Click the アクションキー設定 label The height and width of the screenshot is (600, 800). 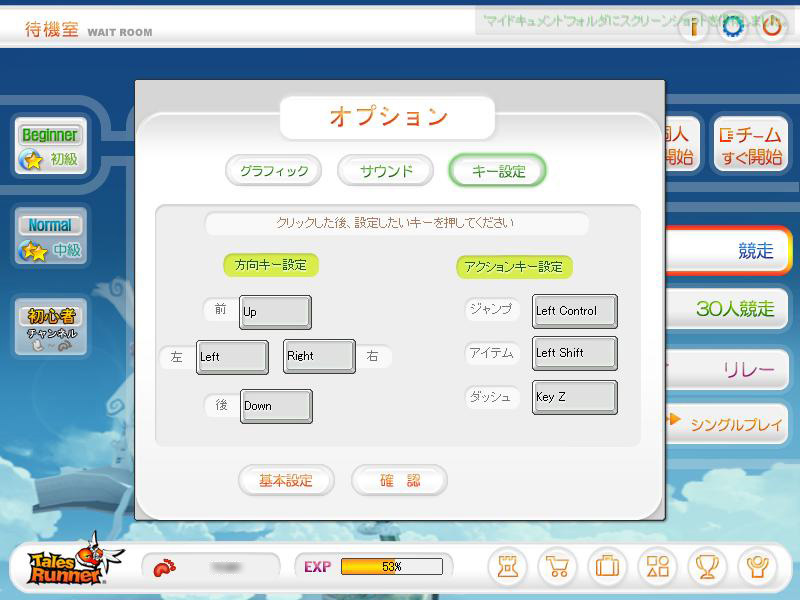click(514, 267)
